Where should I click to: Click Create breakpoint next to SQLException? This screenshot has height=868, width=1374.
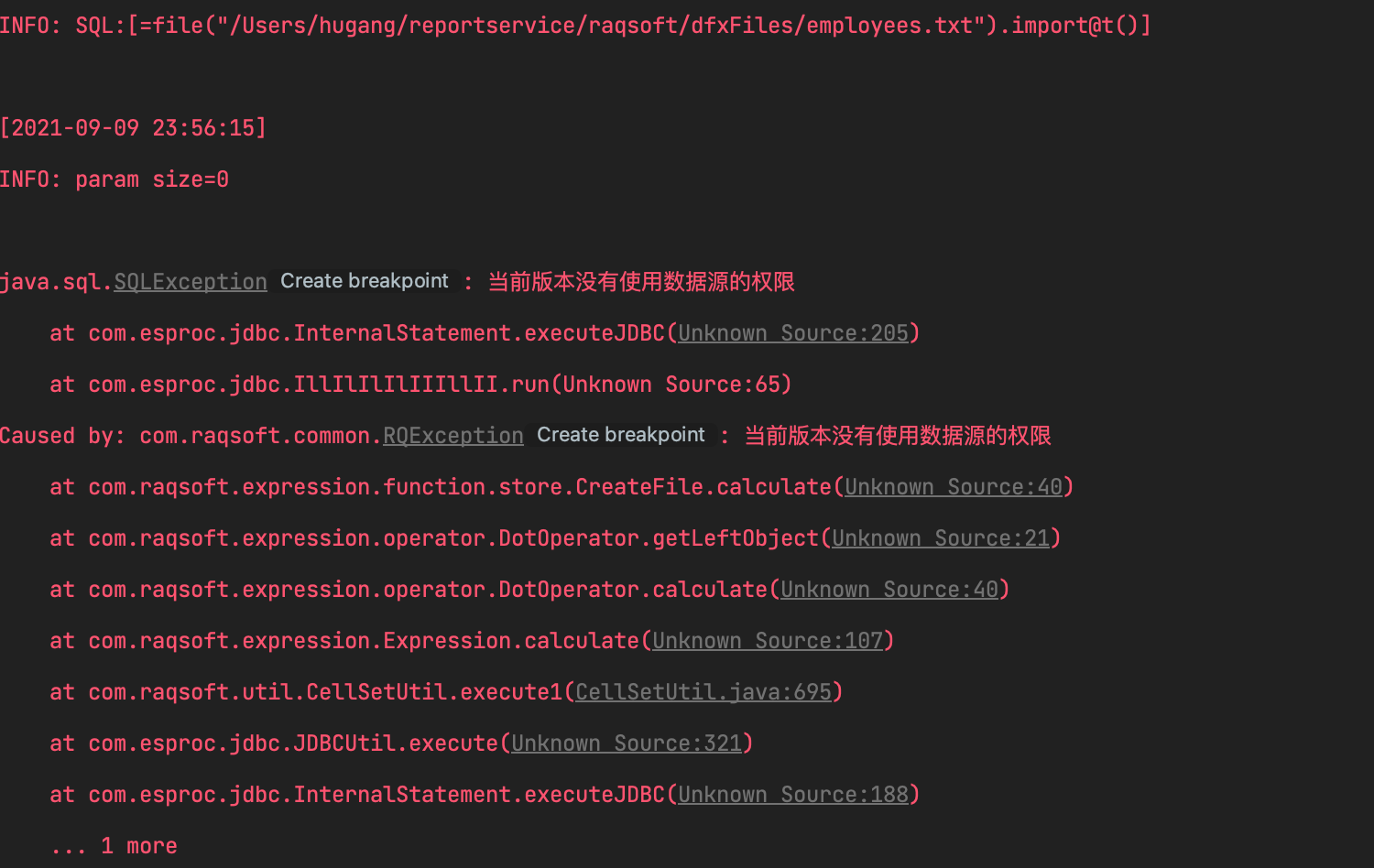coord(365,281)
